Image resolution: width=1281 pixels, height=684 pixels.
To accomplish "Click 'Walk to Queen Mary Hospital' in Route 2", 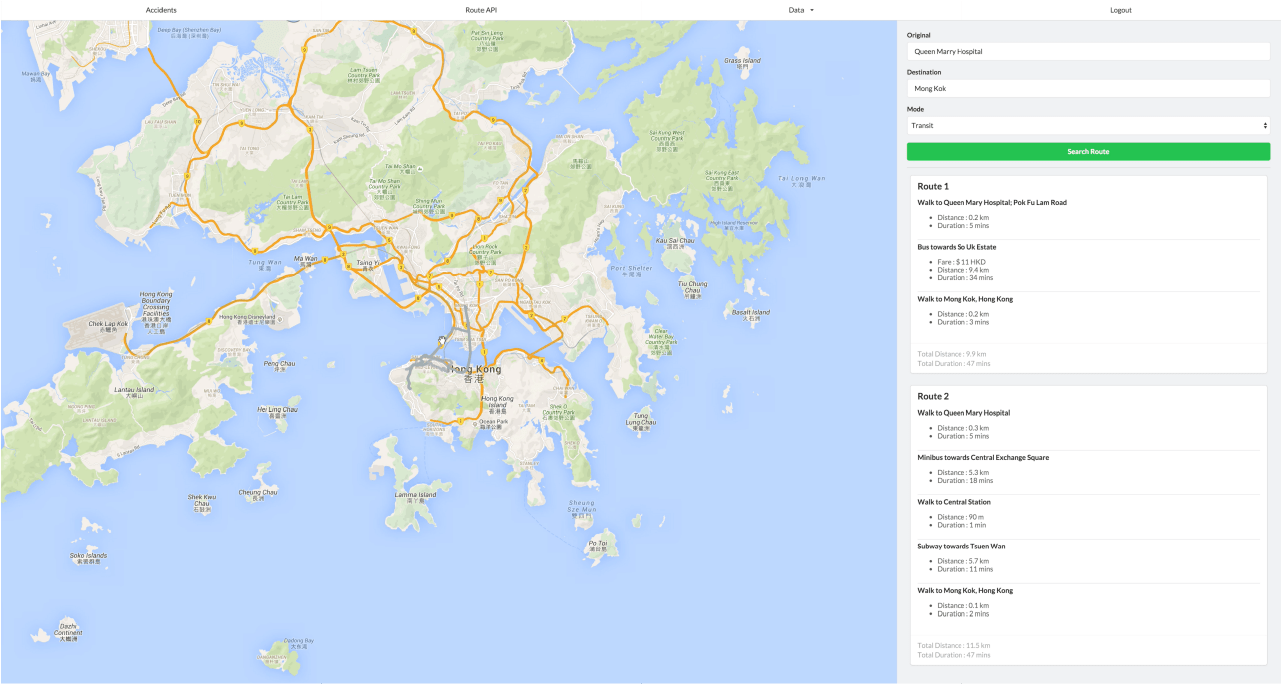I will click(x=964, y=412).
